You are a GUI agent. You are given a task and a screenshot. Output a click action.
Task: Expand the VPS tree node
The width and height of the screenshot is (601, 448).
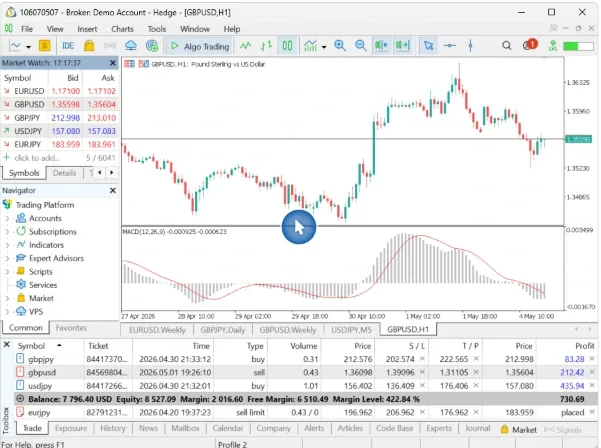7,312
